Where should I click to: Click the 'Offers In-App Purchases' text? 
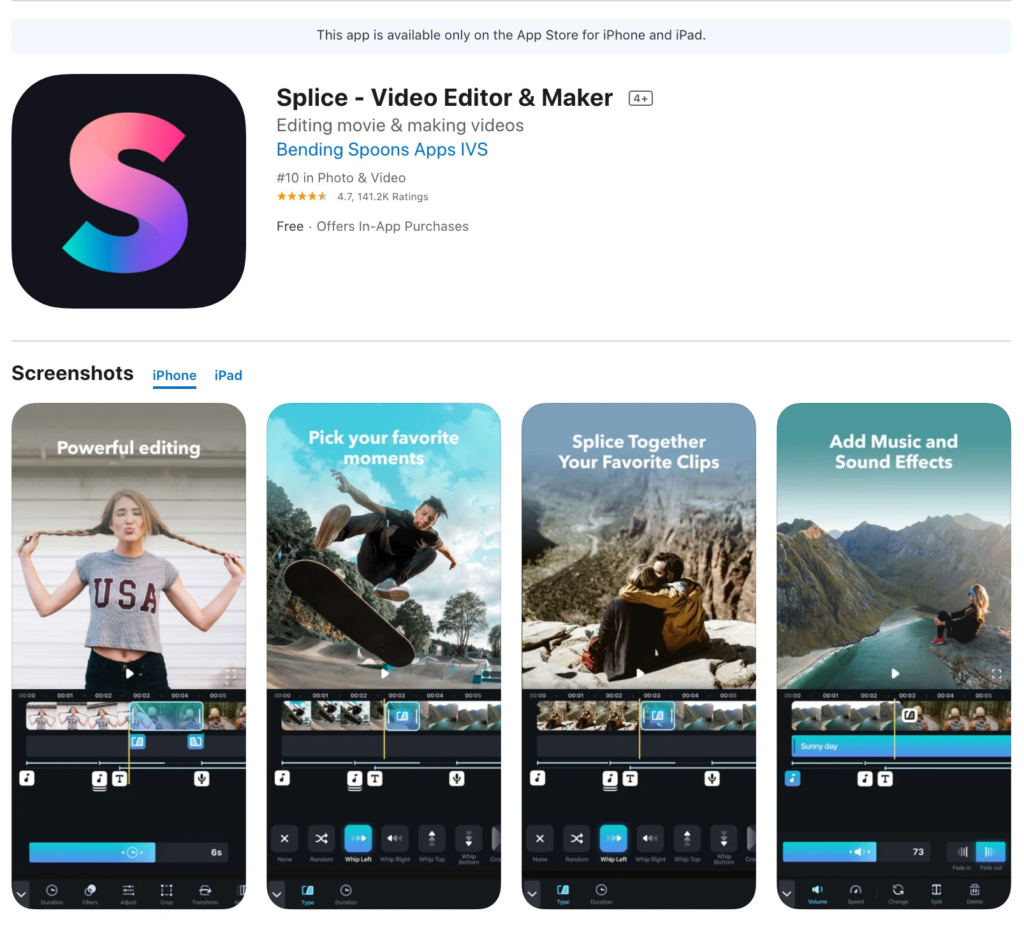pos(392,227)
